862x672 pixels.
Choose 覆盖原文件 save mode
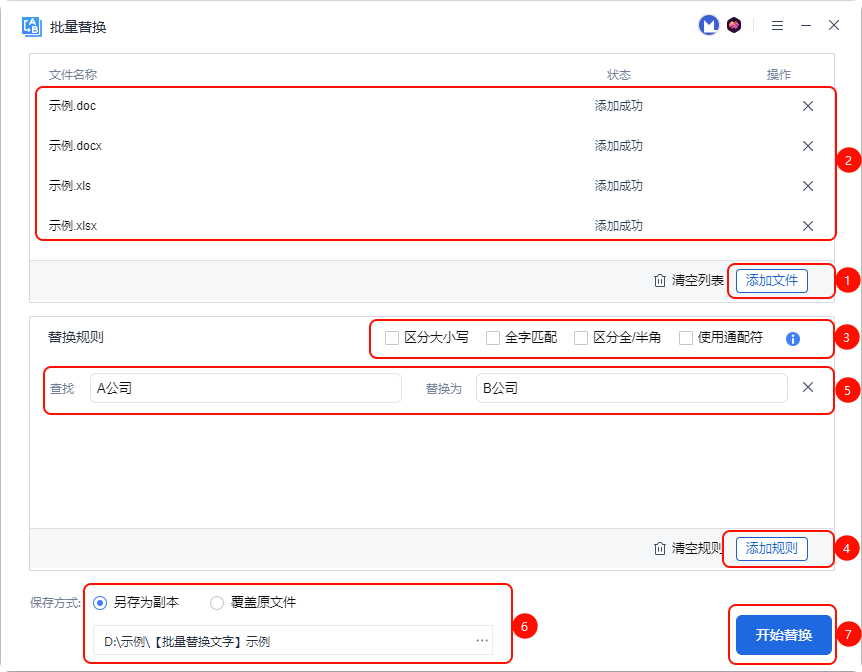coord(217,603)
